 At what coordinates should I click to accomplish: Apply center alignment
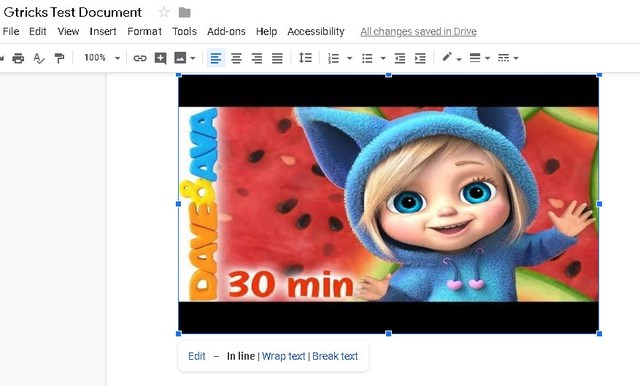[236, 58]
